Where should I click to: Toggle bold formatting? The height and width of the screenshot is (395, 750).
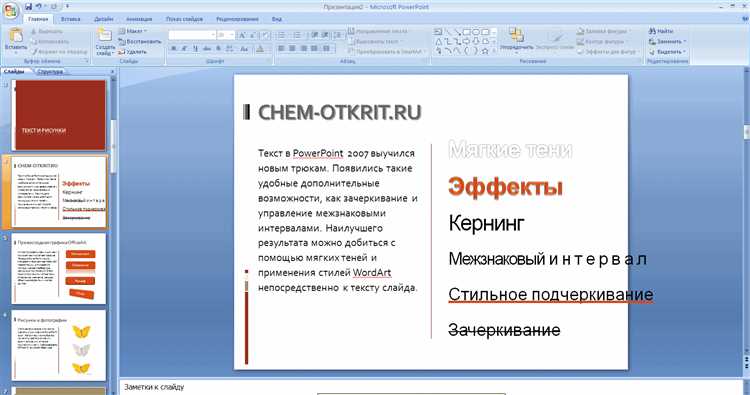click(174, 49)
